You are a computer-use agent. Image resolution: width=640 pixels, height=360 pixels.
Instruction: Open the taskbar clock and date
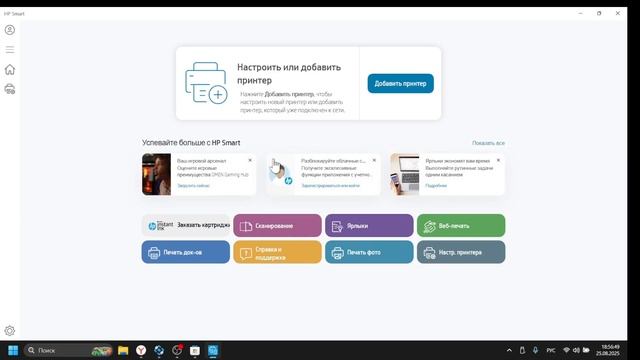[608, 350]
